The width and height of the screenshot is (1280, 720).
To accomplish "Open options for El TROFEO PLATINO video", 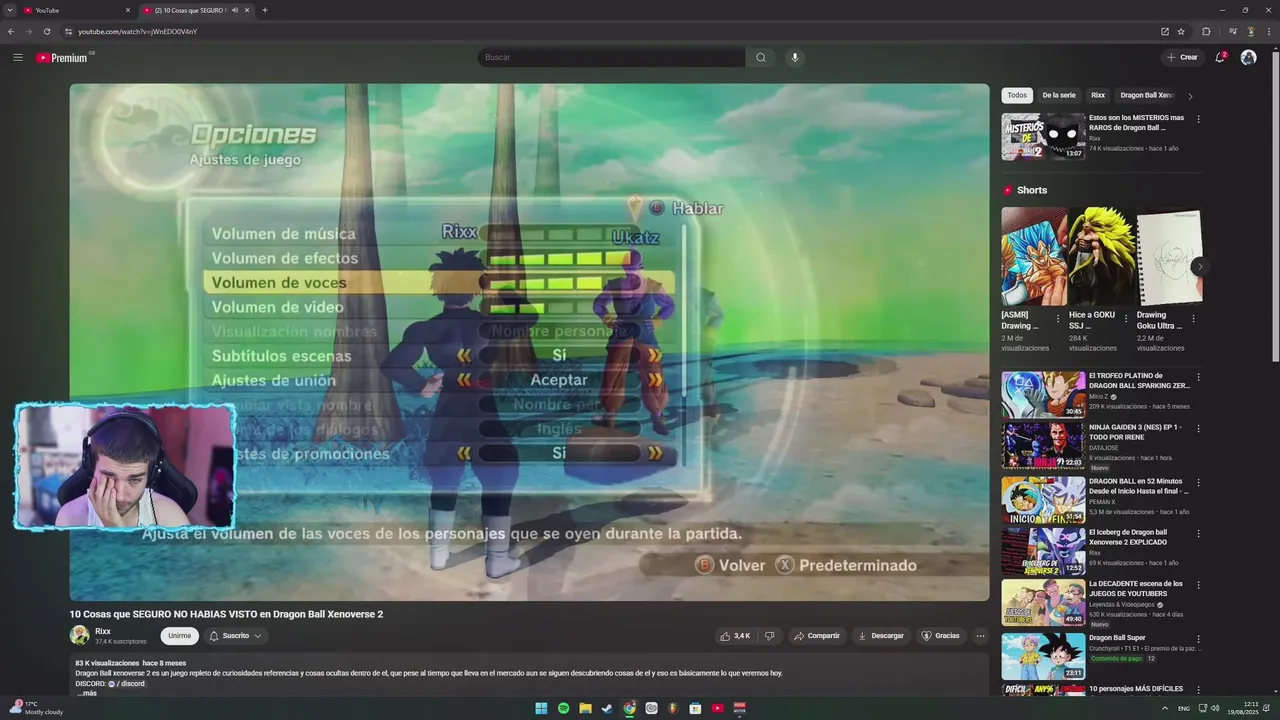I will tap(1198, 378).
